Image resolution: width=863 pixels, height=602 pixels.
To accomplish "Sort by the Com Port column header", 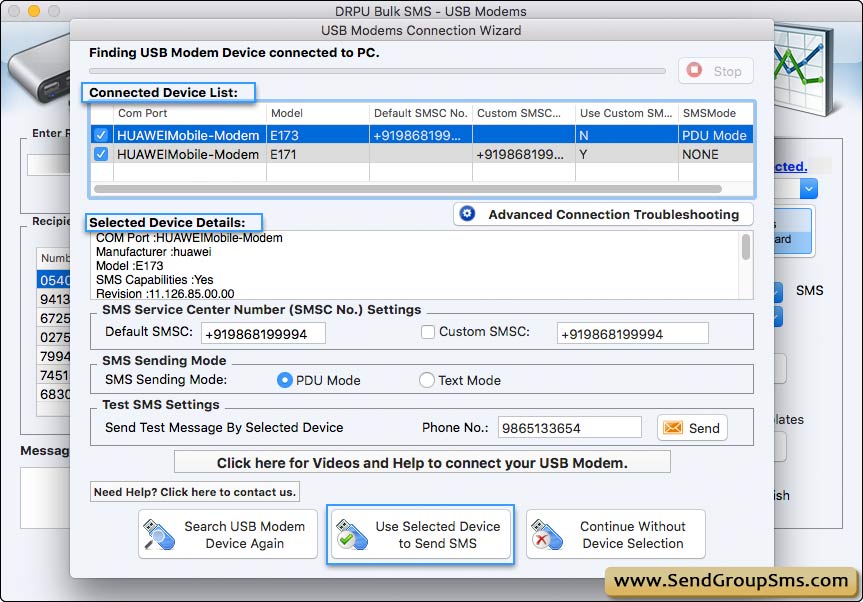I will [190, 113].
